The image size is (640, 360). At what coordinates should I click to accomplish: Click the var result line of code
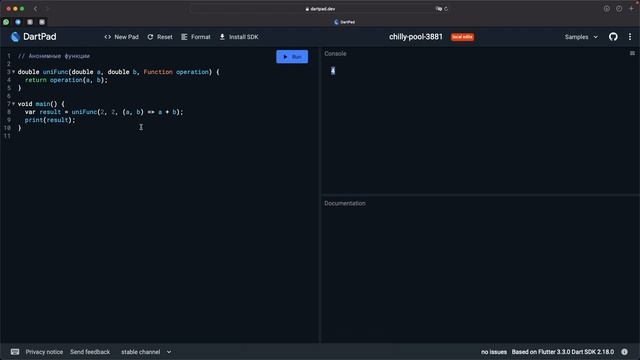point(104,112)
